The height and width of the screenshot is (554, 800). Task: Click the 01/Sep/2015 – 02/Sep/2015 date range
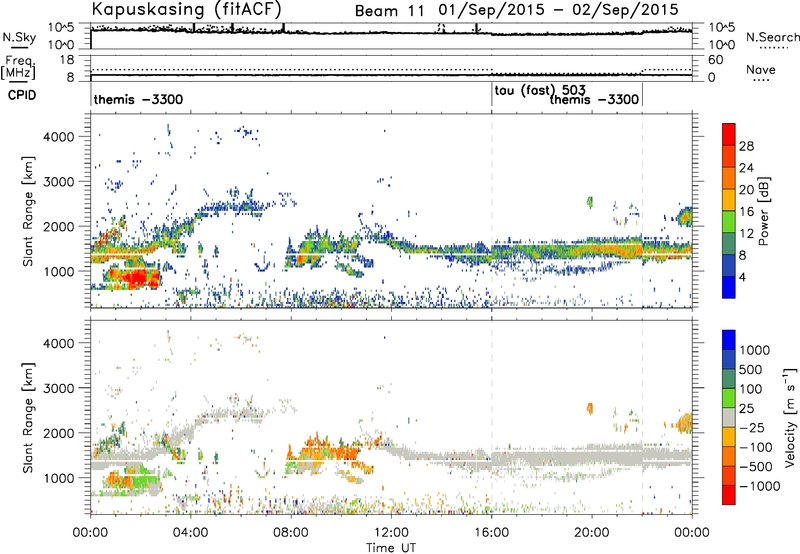click(558, 10)
